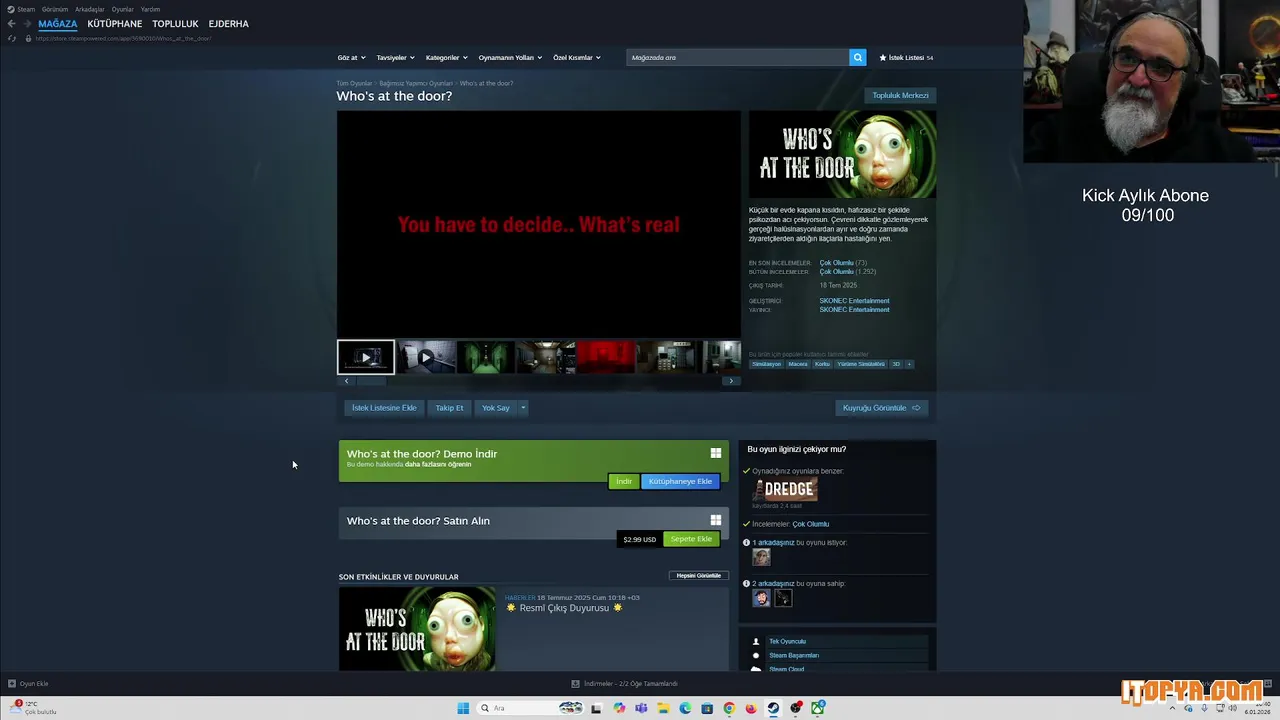Open the Arkadaşlar menu
This screenshot has height=720, width=1280.
(90, 9)
